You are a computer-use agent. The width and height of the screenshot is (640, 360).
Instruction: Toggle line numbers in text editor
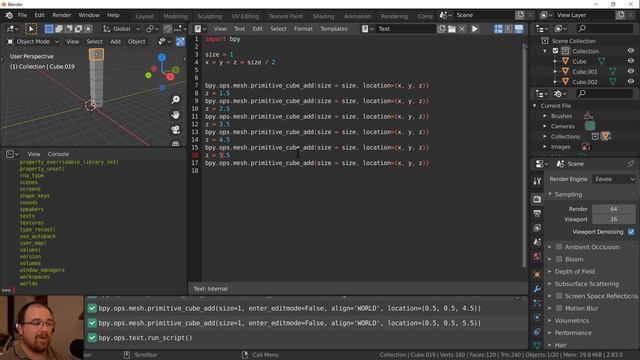(498, 29)
